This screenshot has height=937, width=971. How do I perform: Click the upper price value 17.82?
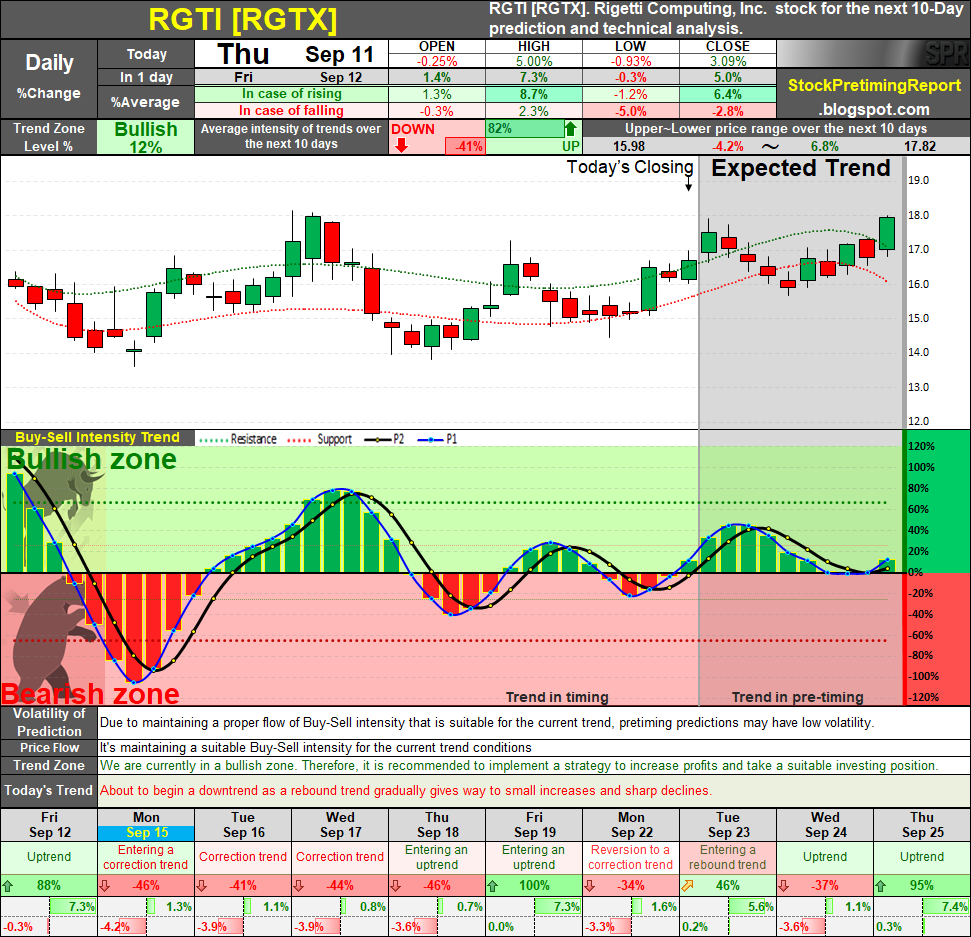pos(920,147)
